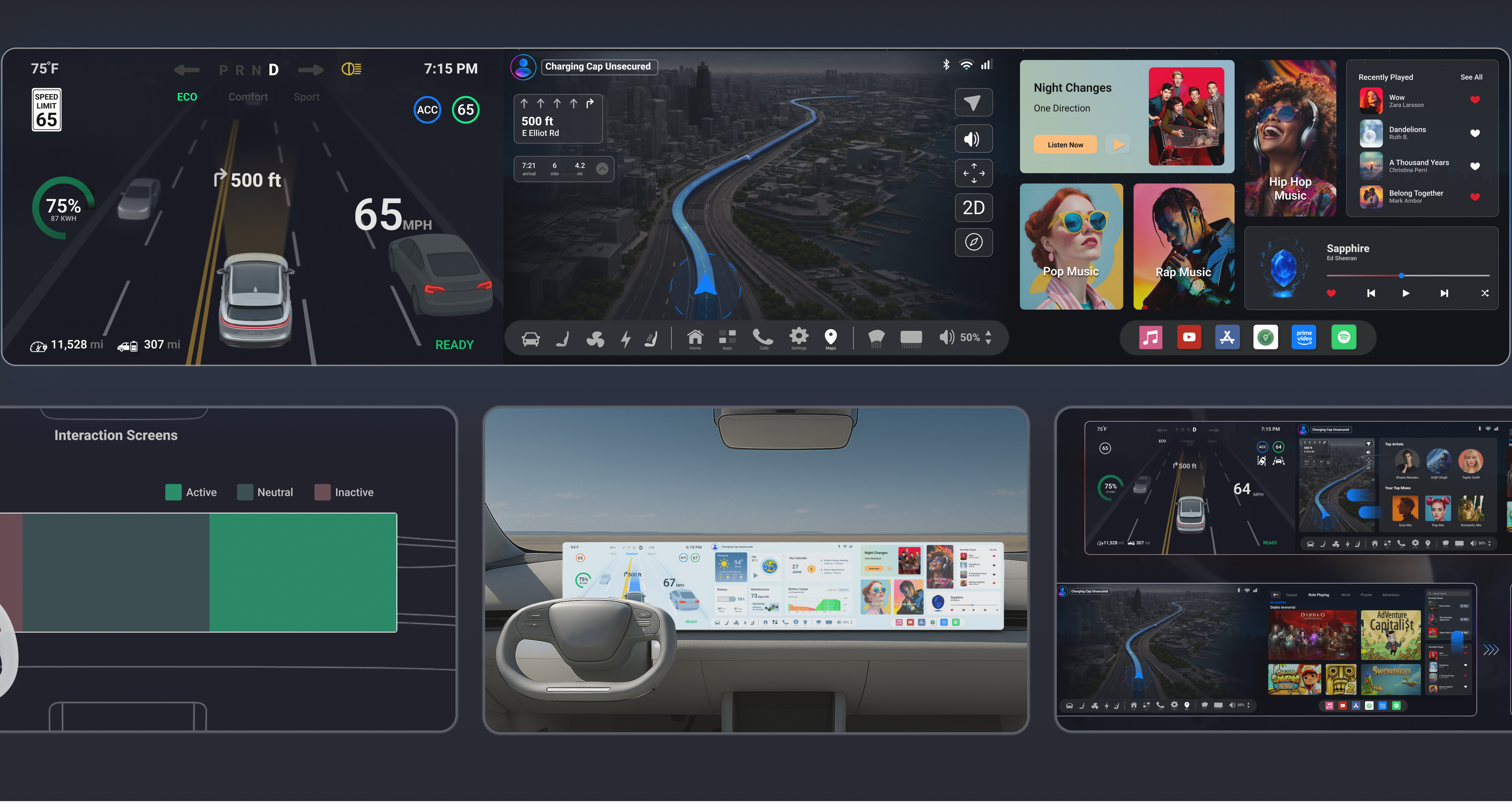The image size is (1512, 811).
Task: Open seat position control icon
Action: pyautogui.click(x=562, y=339)
